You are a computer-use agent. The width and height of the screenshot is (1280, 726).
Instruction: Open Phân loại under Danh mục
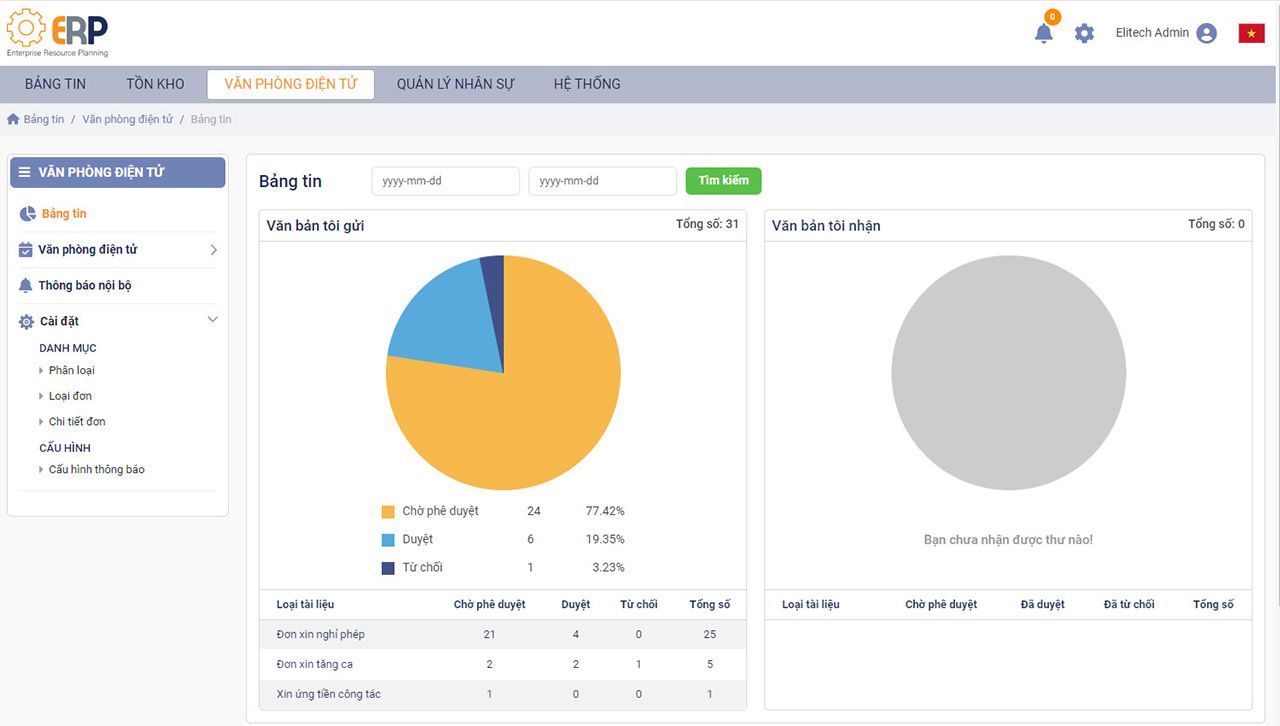[72, 370]
